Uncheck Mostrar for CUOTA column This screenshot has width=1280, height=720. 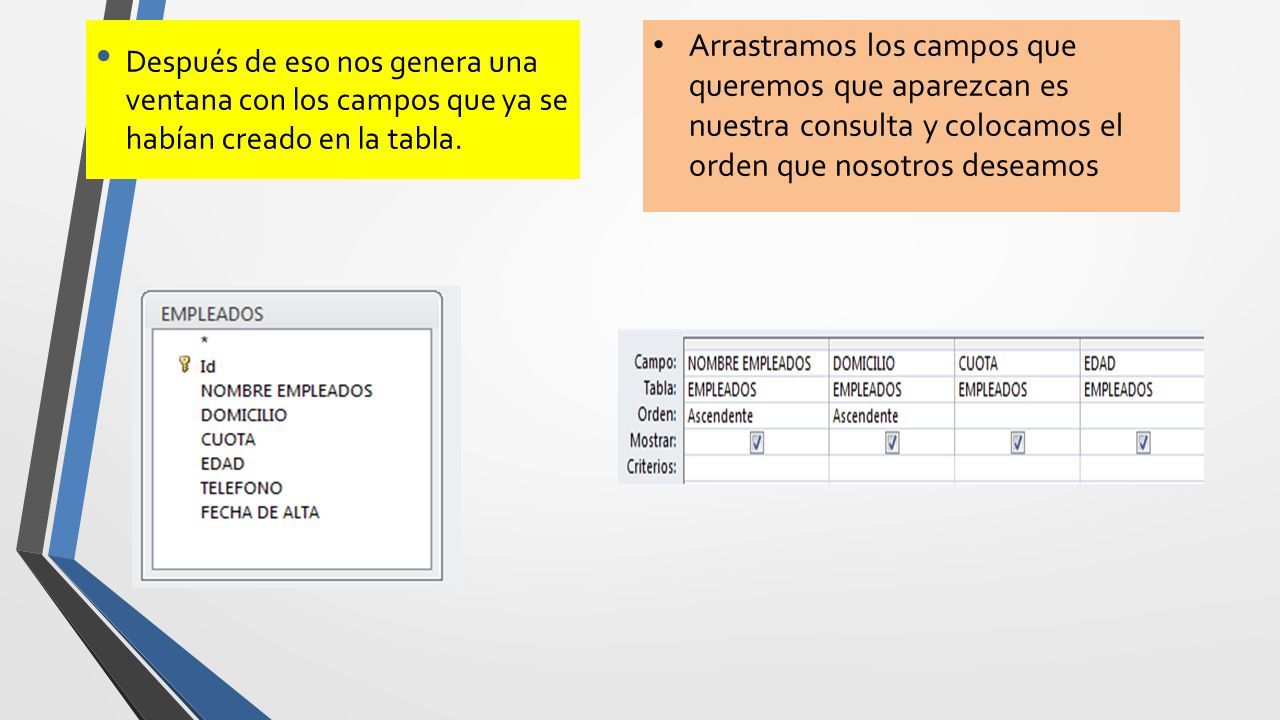tap(1017, 442)
